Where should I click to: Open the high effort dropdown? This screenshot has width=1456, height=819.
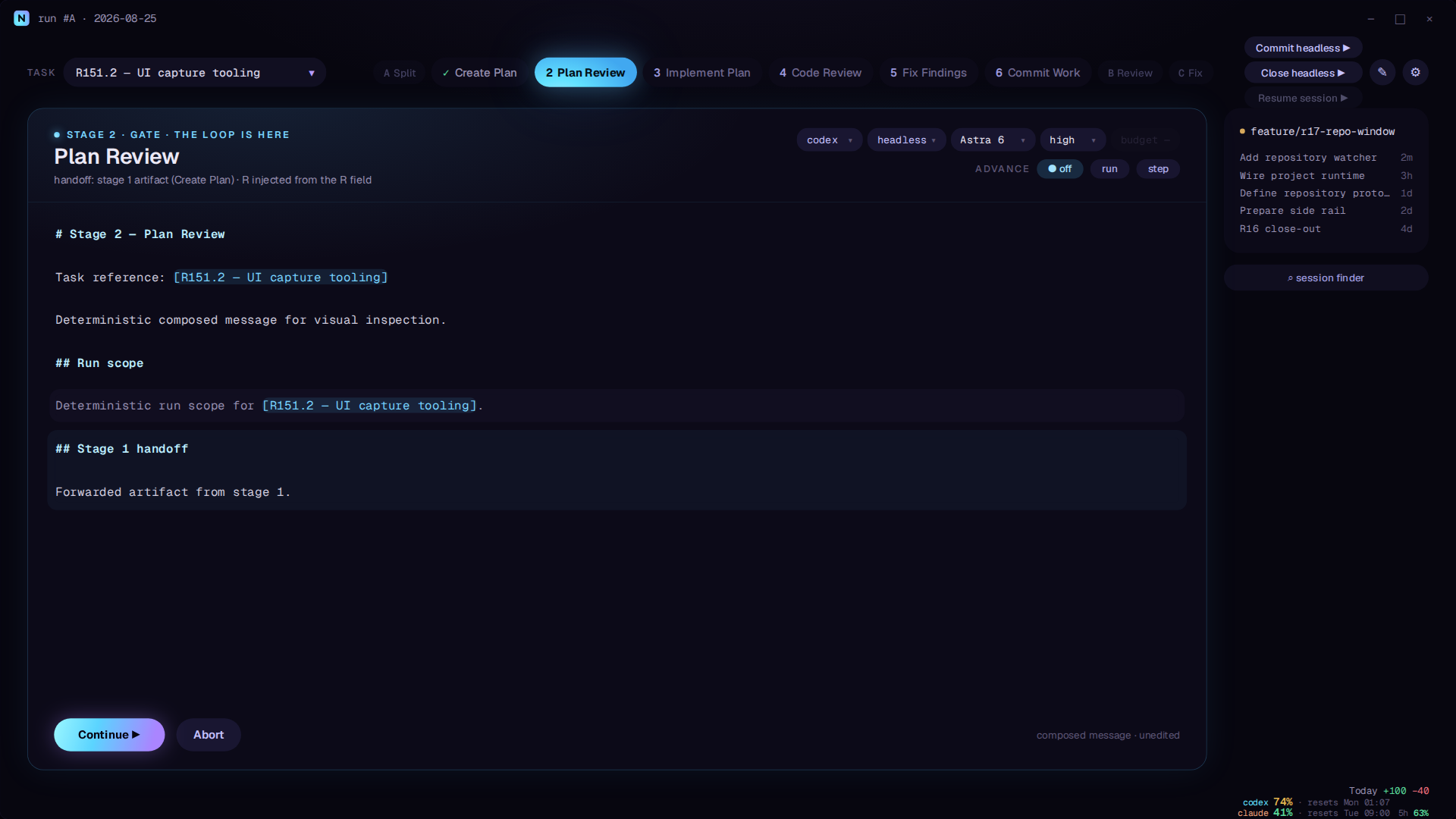(1072, 140)
